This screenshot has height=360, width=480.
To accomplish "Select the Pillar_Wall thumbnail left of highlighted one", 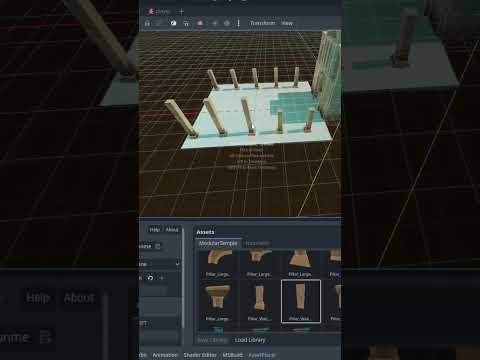I will coord(259,302).
